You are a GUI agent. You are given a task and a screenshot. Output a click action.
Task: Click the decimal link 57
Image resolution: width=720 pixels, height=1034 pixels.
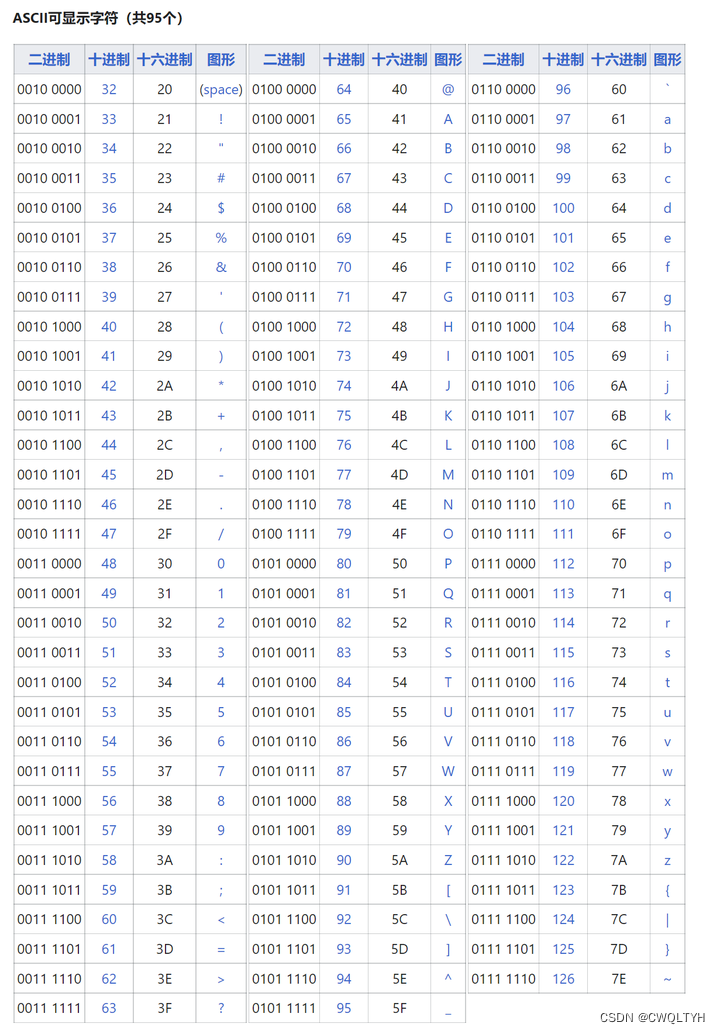click(x=109, y=830)
